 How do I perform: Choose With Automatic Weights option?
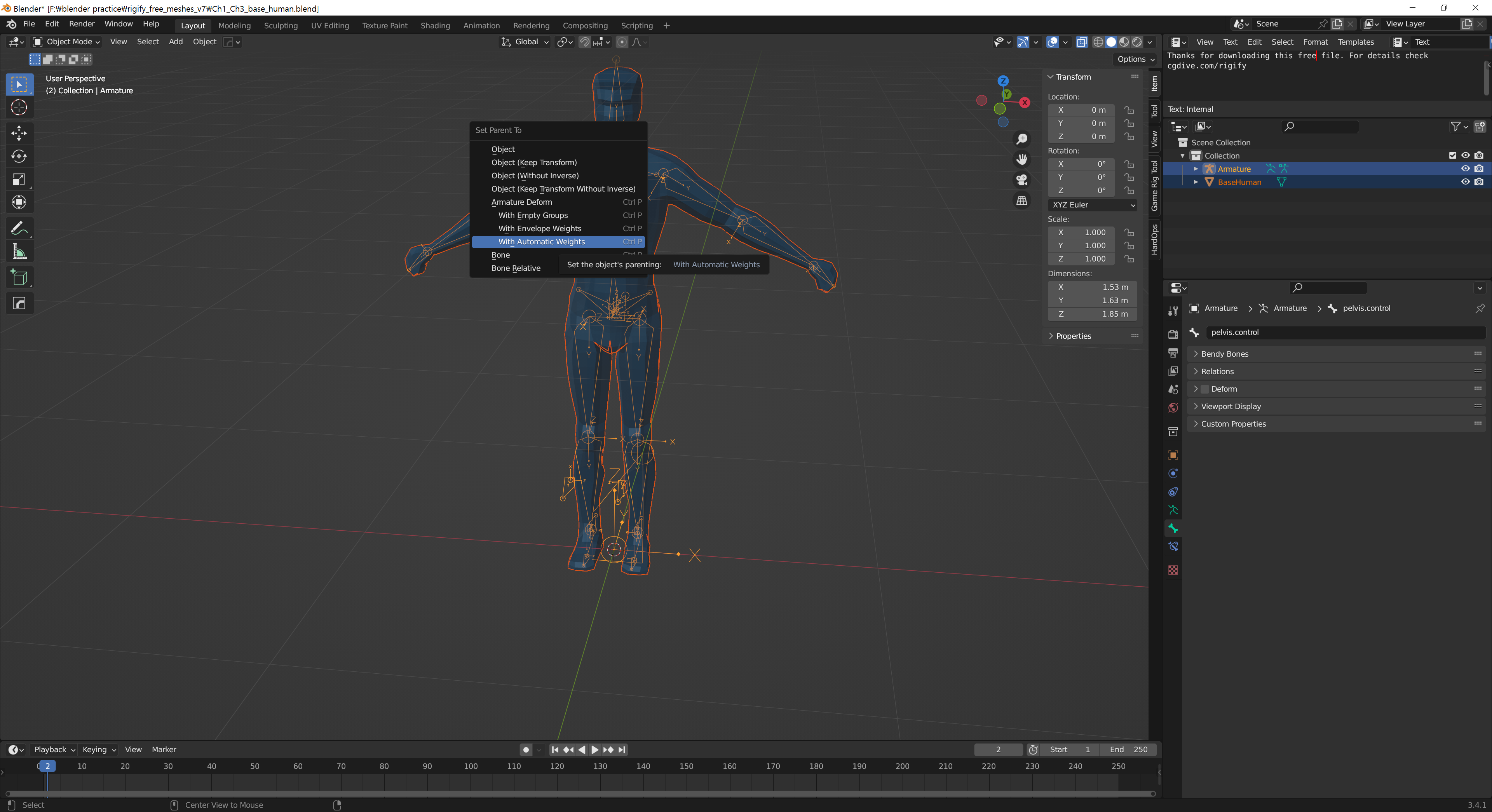pyautogui.click(x=541, y=242)
